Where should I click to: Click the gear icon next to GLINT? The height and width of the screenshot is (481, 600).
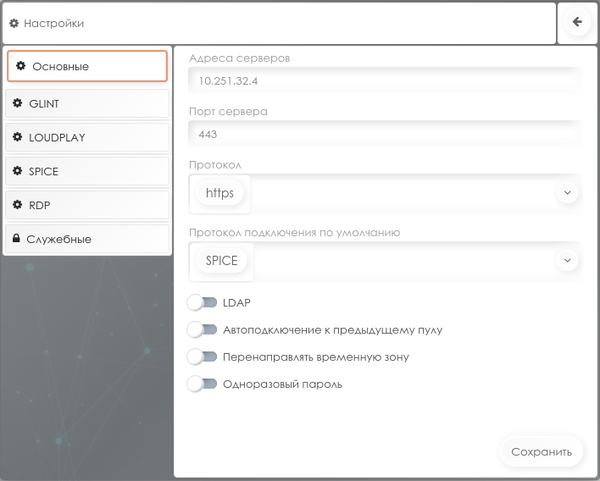[x=17, y=103]
